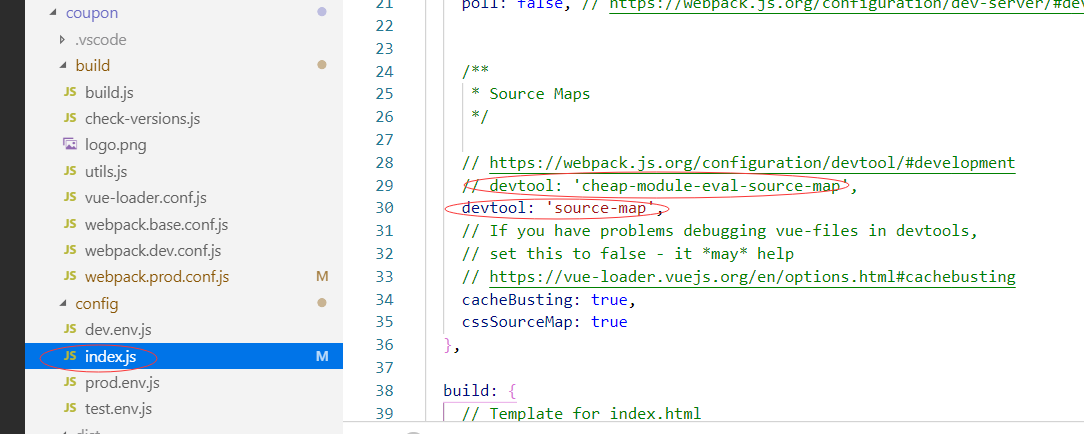Expand the .vscode folder

tap(63, 39)
